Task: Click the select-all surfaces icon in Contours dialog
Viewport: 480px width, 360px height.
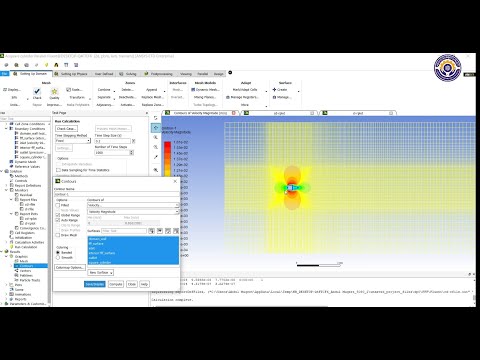Action: (x=152, y=231)
